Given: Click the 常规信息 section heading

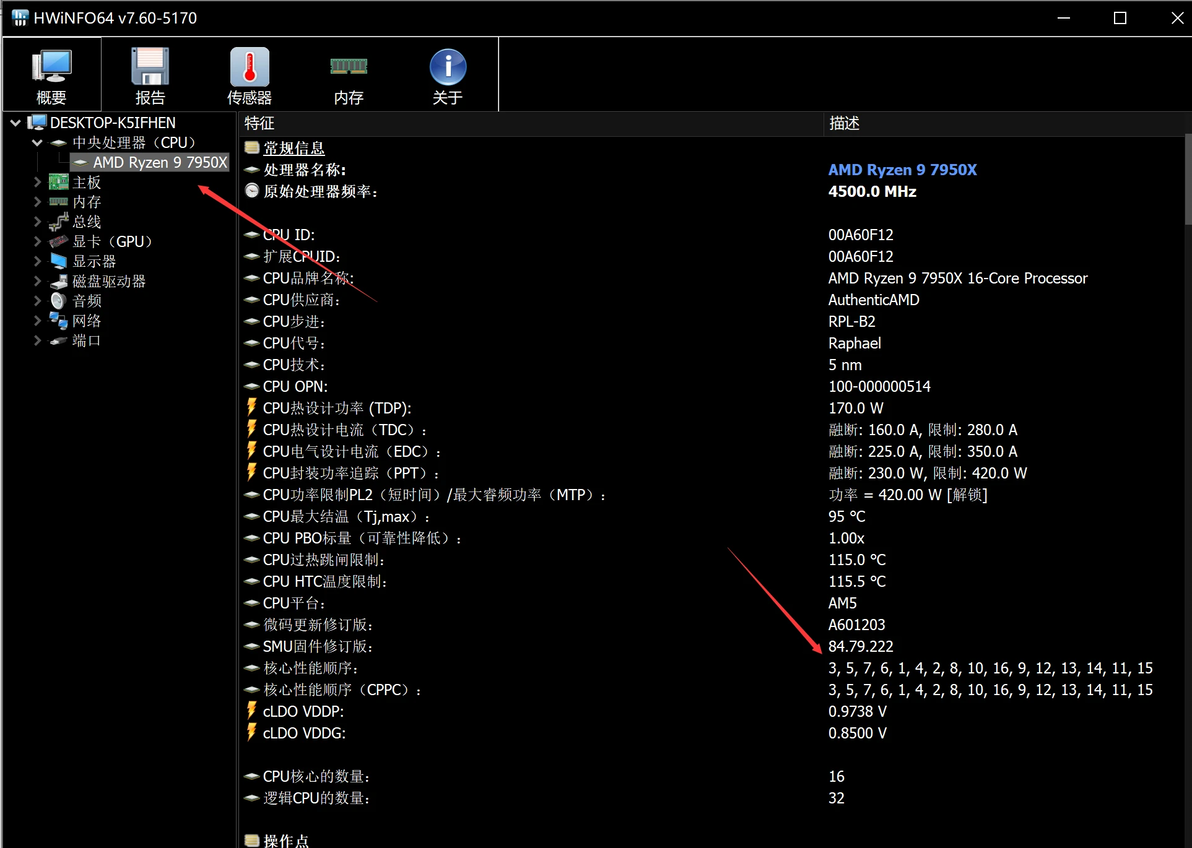Looking at the screenshot, I should tap(293, 148).
